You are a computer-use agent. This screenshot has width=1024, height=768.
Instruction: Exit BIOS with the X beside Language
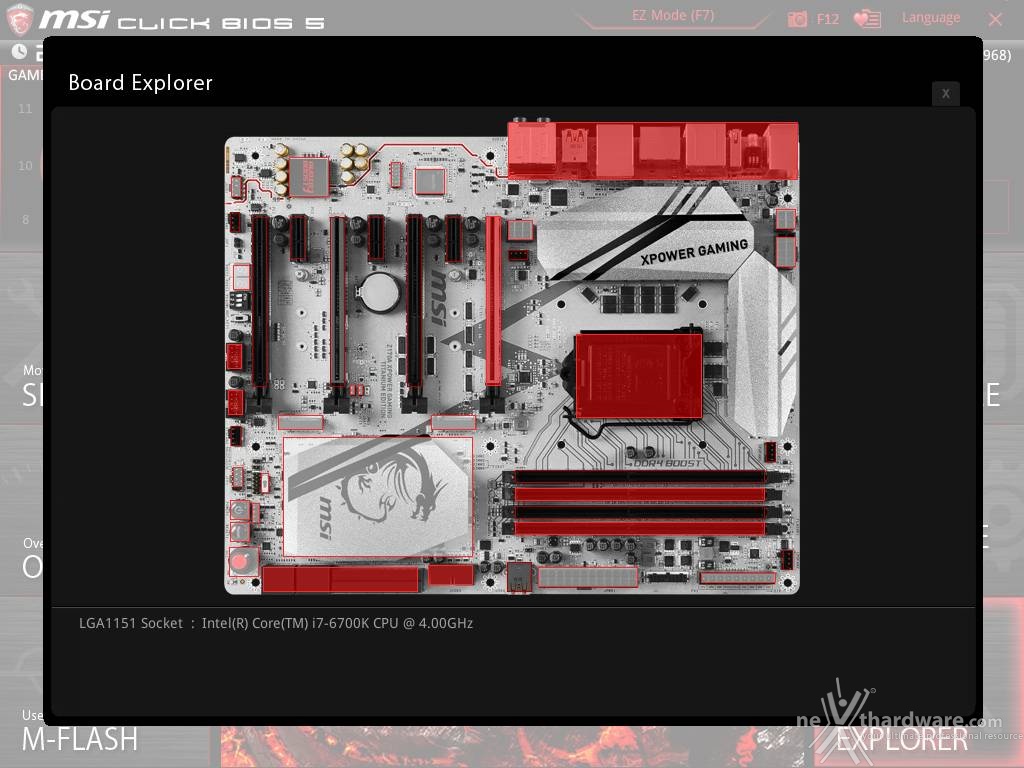(x=995, y=20)
